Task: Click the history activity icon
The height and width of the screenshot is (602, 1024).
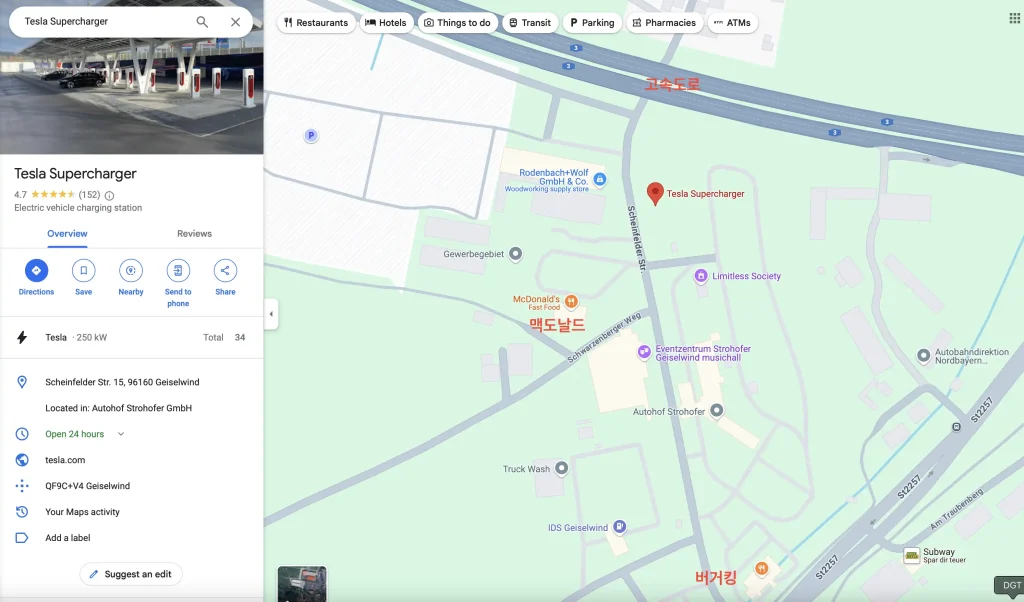Action: point(22,512)
